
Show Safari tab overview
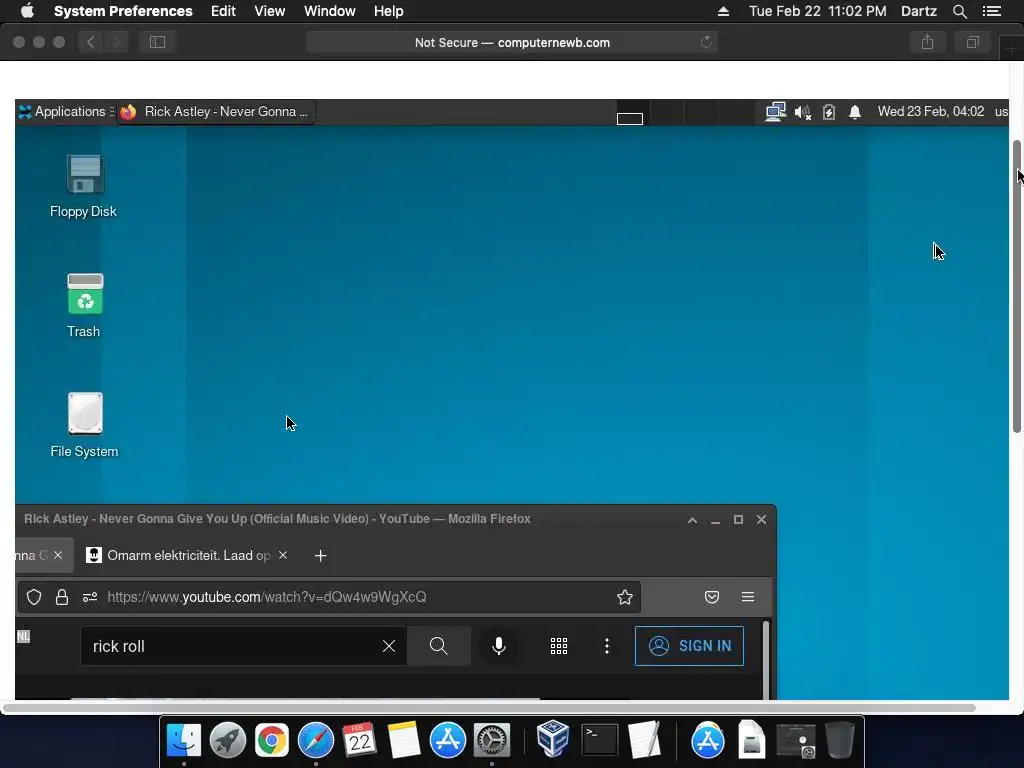(x=973, y=42)
